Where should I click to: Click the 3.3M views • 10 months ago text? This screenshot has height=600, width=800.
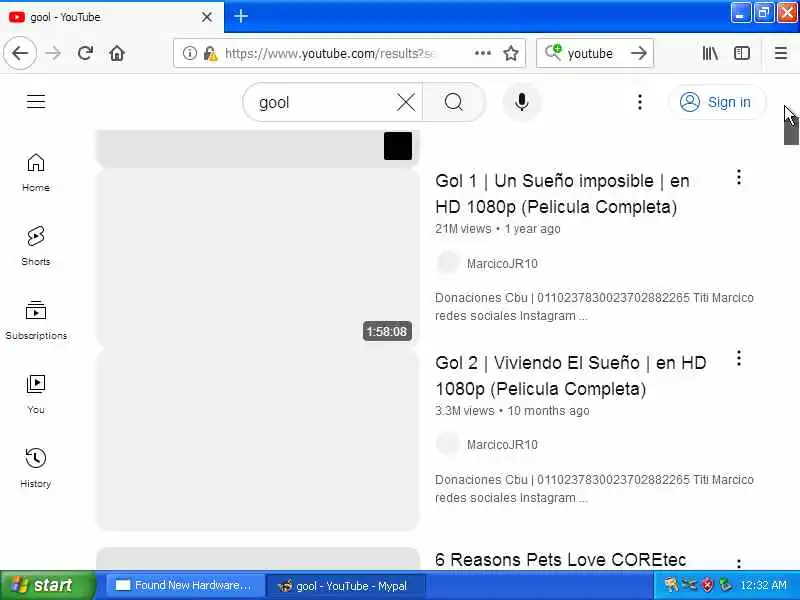(x=512, y=411)
